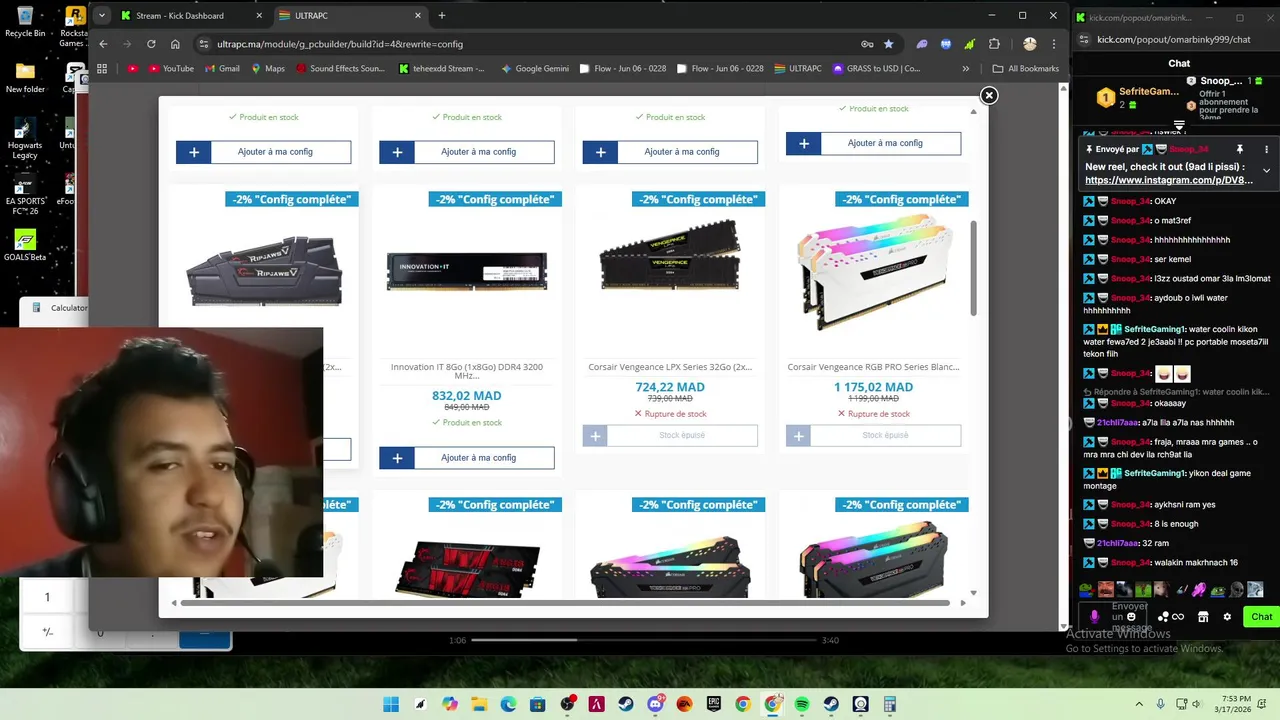Click the popup vertical scrollbar thumb
This screenshot has width=1280, height=720.
[973, 268]
